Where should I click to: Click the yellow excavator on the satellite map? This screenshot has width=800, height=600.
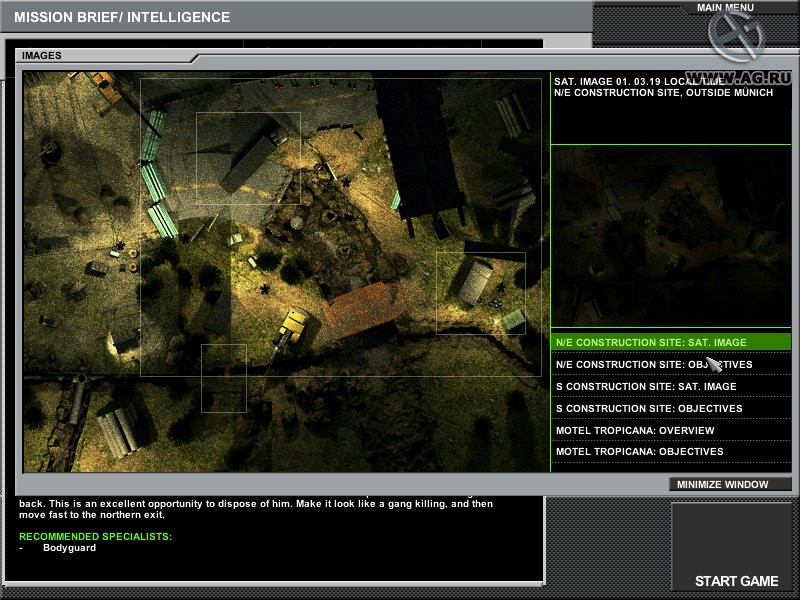point(289,328)
